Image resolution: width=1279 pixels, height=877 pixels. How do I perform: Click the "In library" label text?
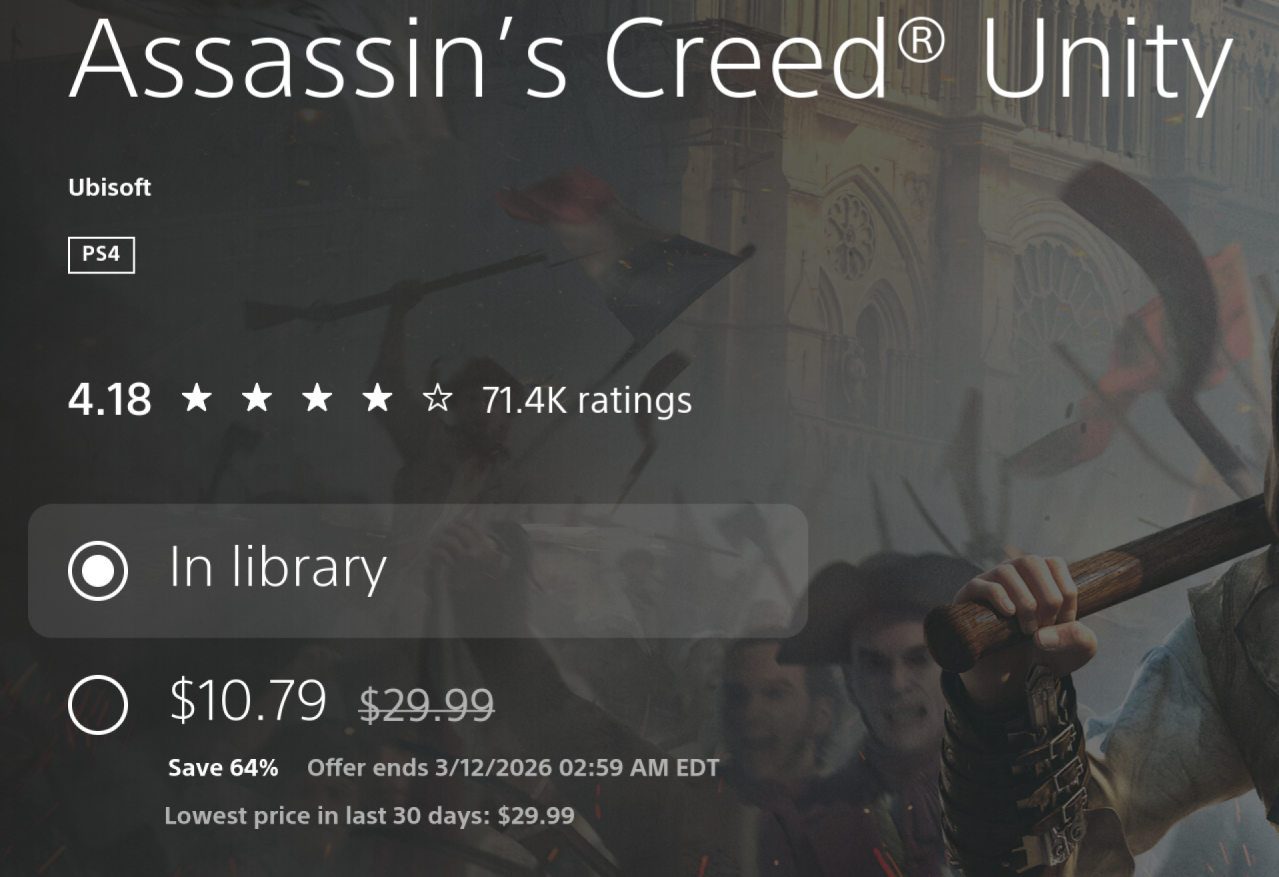click(x=277, y=569)
